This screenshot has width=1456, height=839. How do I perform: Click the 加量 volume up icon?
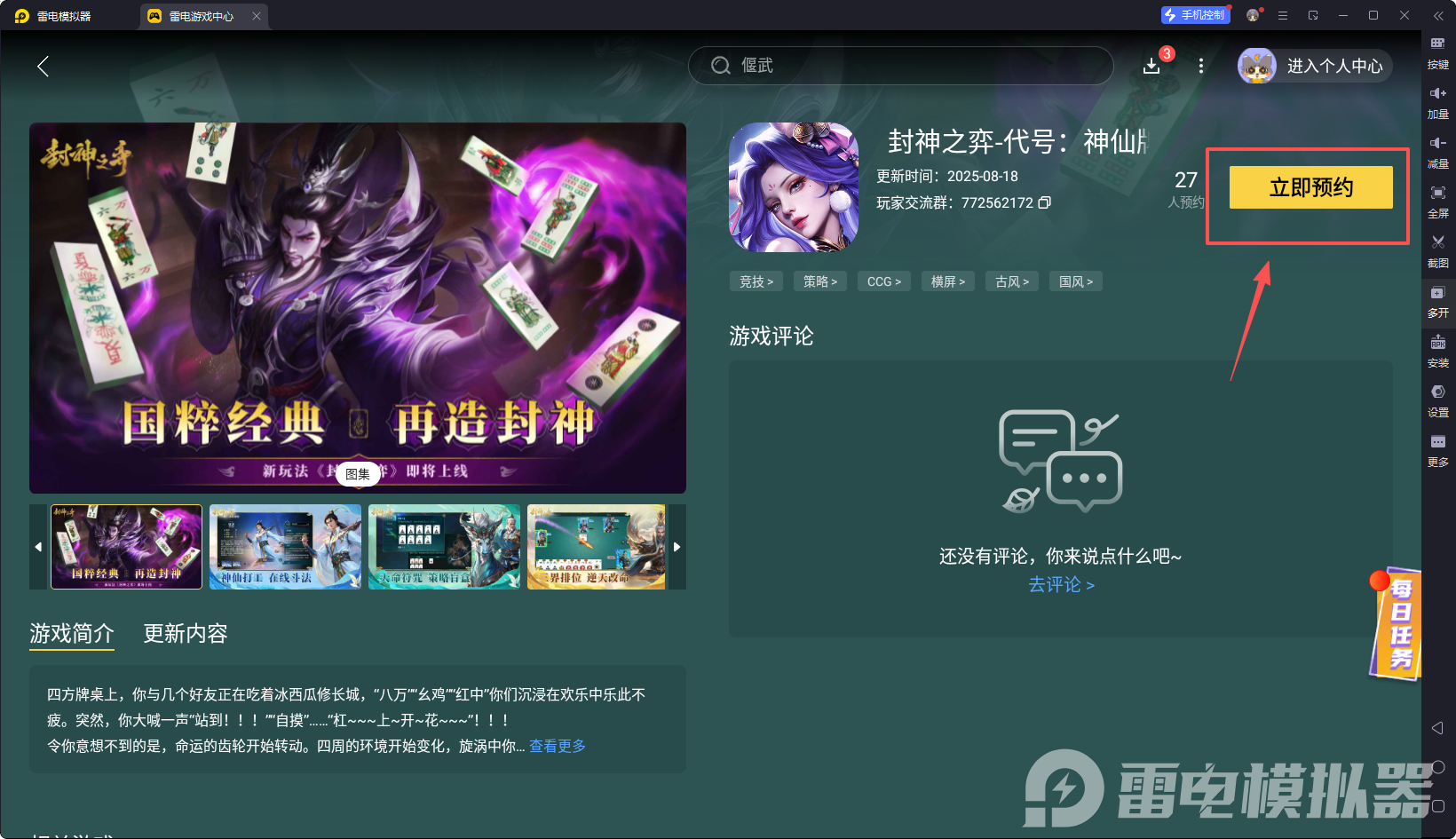1438,101
